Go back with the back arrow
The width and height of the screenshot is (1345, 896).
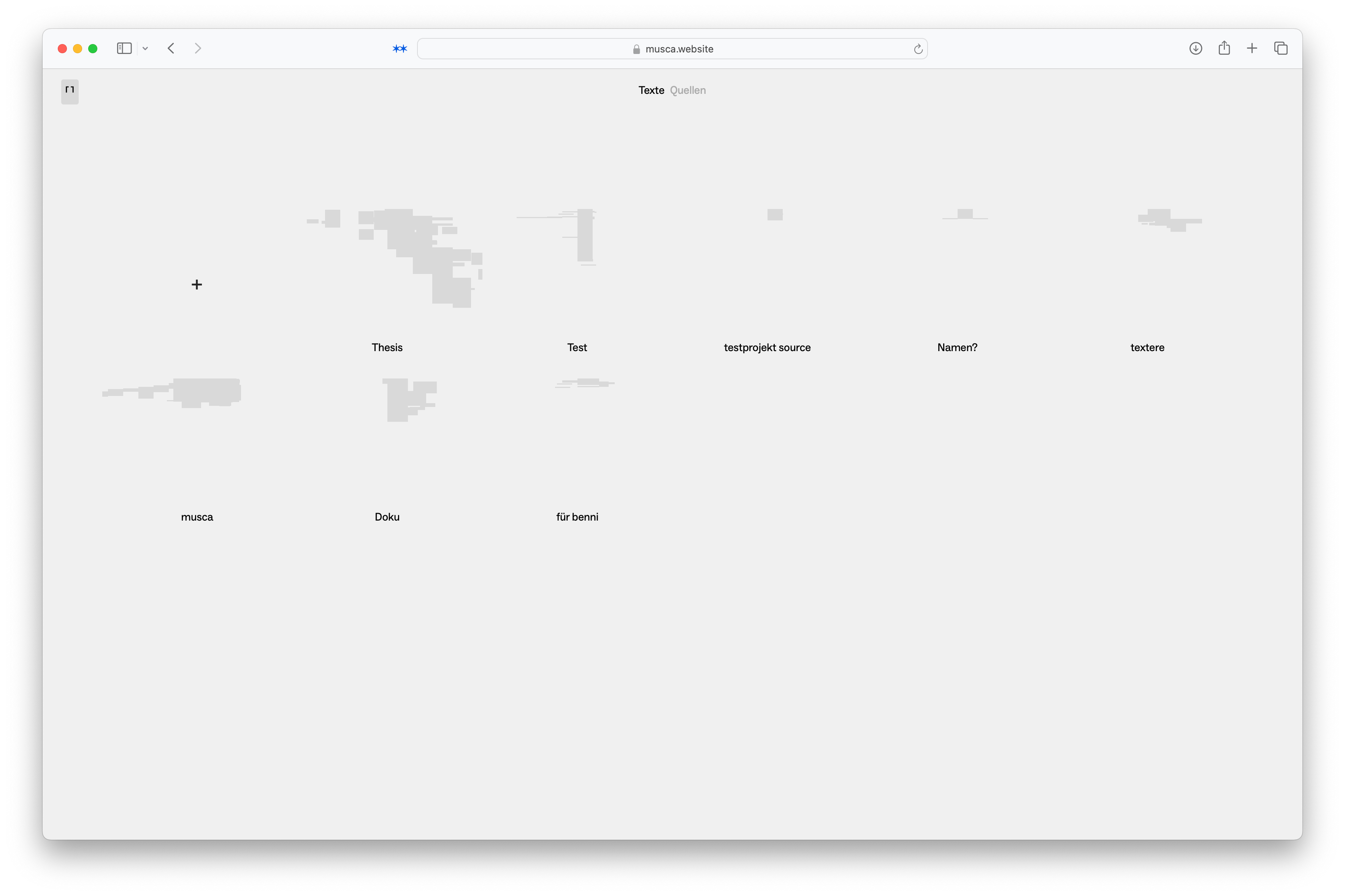pyautogui.click(x=171, y=49)
